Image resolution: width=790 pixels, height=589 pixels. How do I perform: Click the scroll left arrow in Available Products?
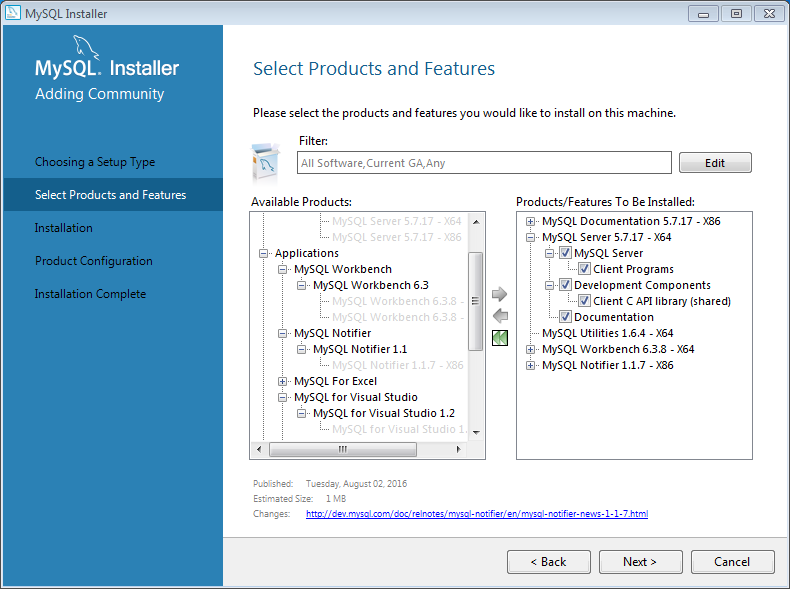[x=259, y=449]
